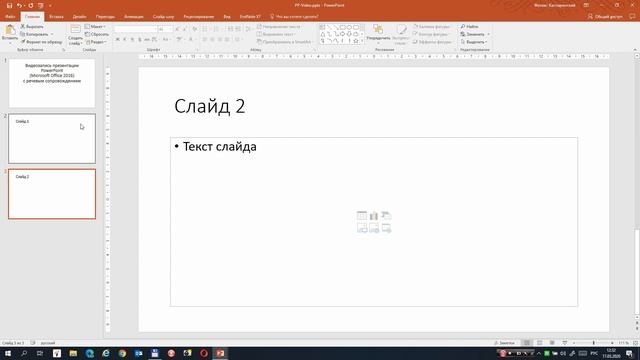Open the Вид ribbon tab
Image resolution: width=640 pixels, height=360 pixels.
click(227, 17)
